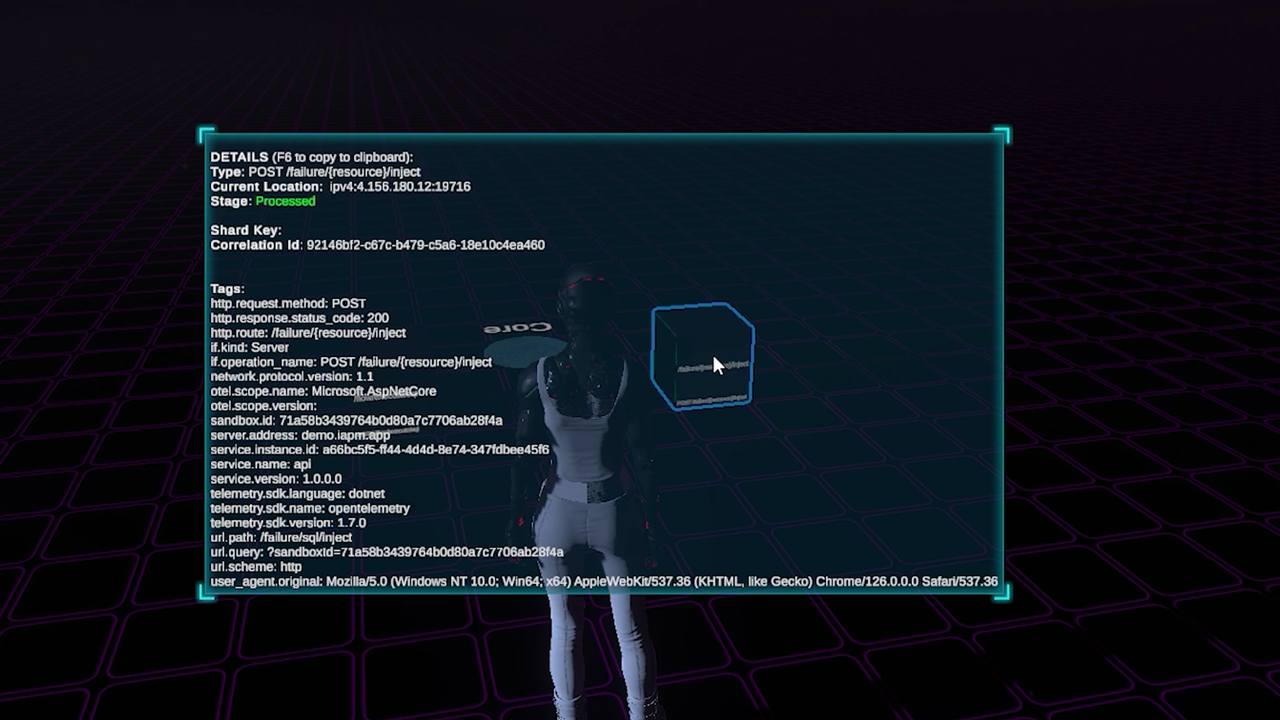The height and width of the screenshot is (720, 1280).
Task: Click the url.path: /failure/sql/inject tag
Action: (x=281, y=538)
